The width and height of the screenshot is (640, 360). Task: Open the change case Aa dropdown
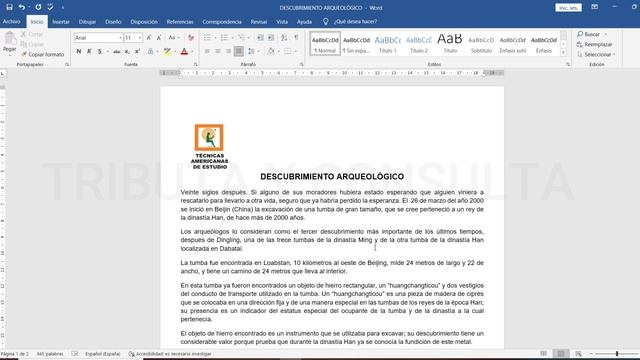pos(174,38)
